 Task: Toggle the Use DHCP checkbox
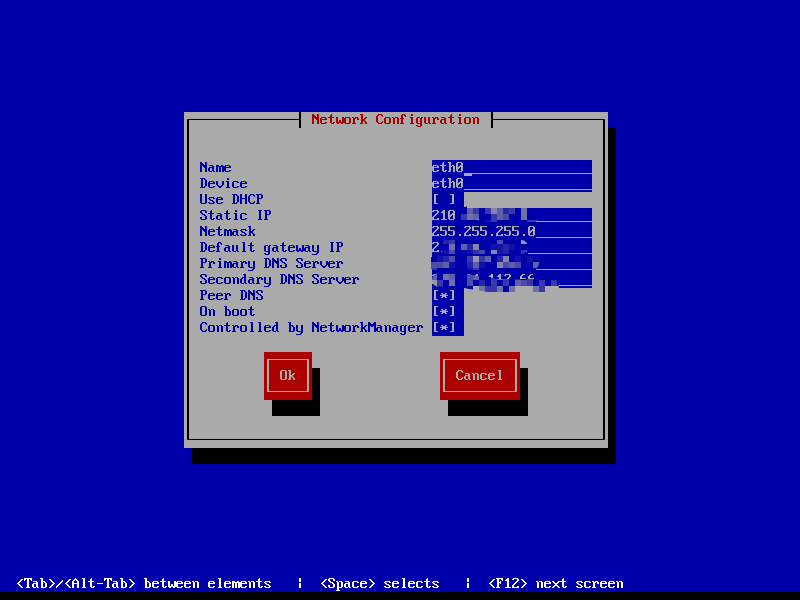444,199
